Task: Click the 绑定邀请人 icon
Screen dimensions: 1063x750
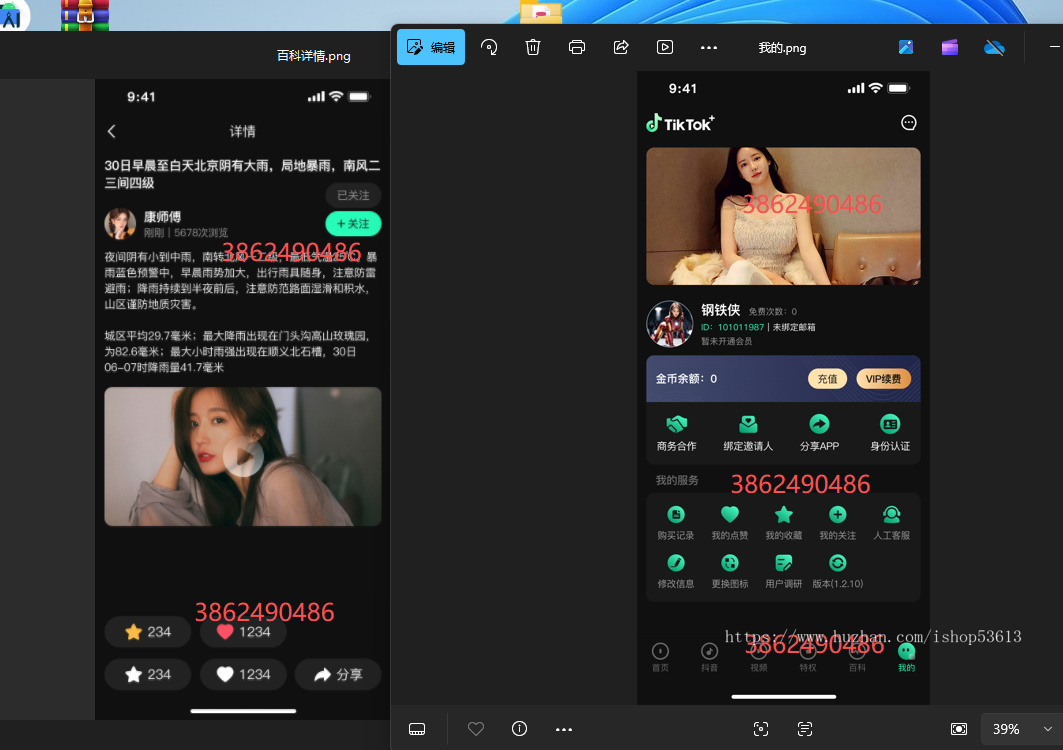Action: click(748, 425)
